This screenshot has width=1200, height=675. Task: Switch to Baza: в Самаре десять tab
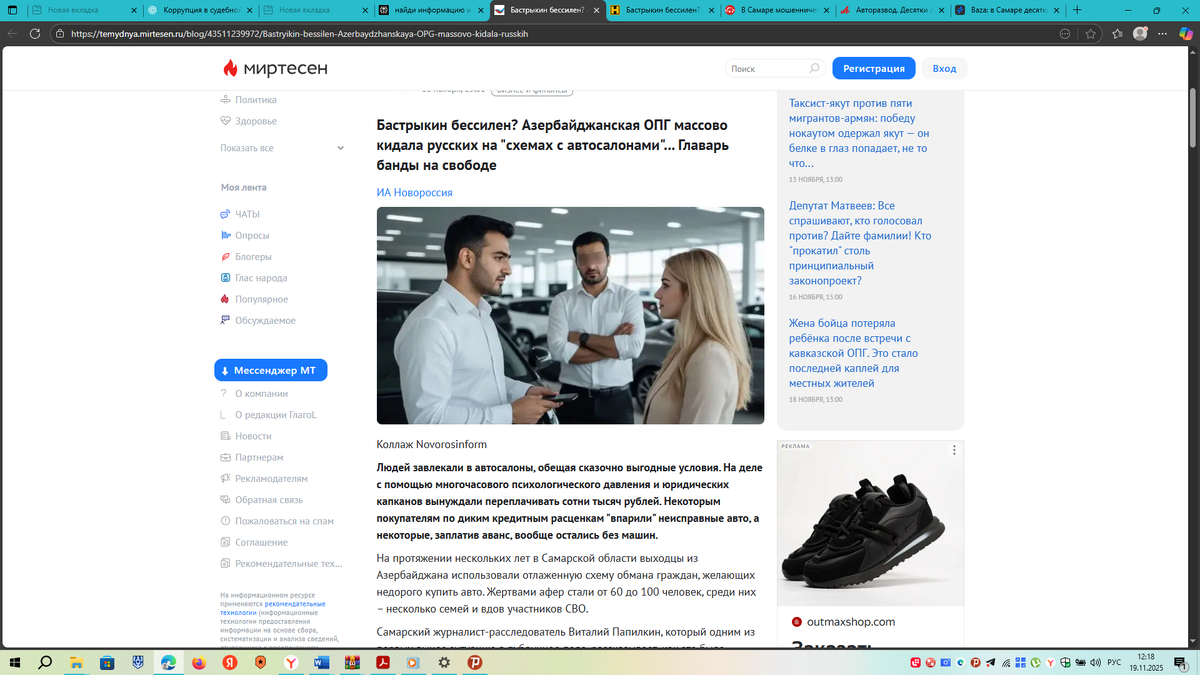(x=1010, y=10)
